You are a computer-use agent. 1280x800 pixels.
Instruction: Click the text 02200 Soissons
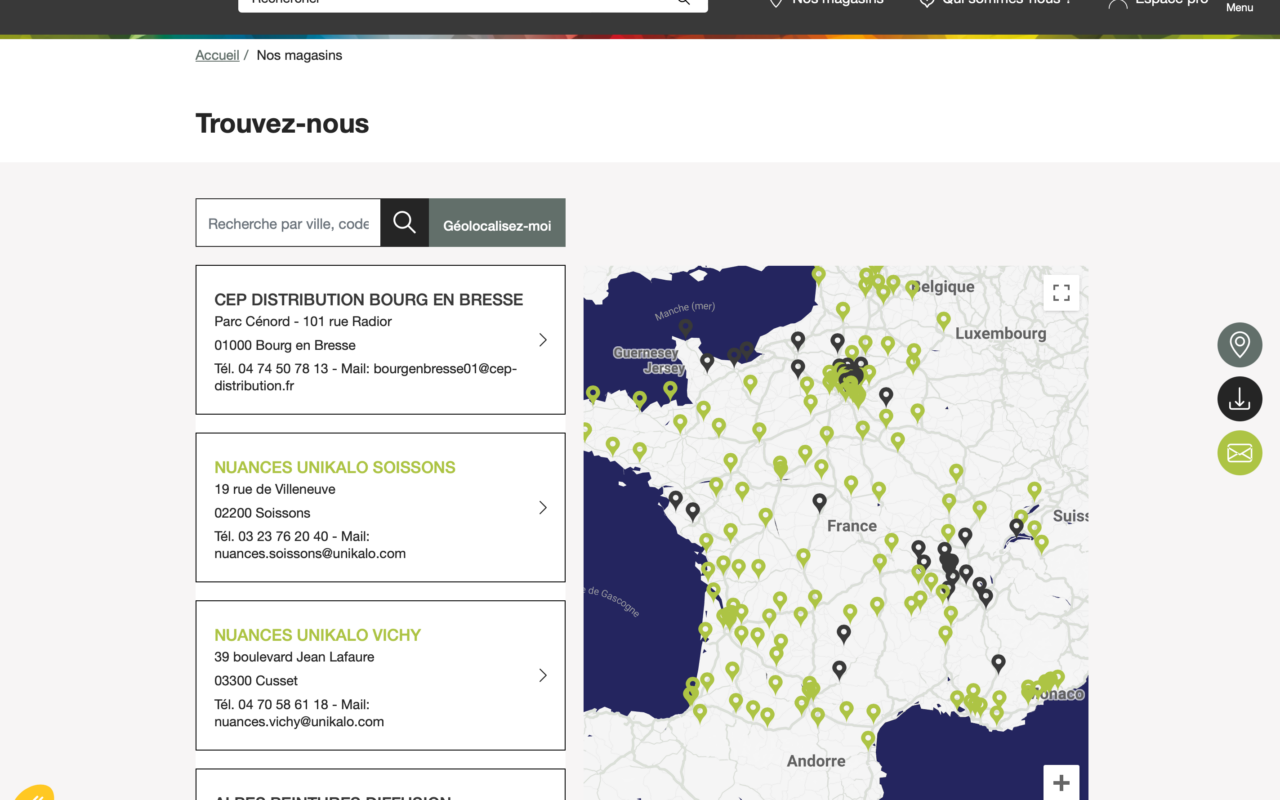point(262,513)
